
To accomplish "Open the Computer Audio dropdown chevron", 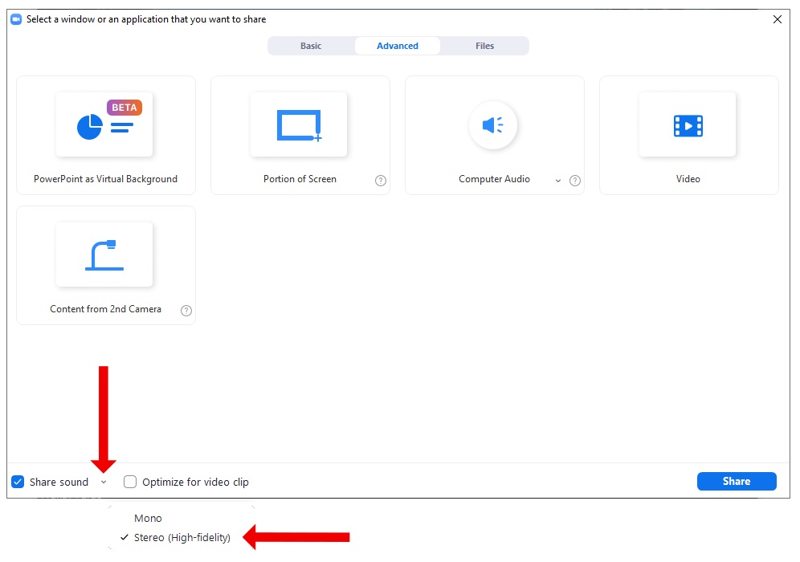I will 558,181.
